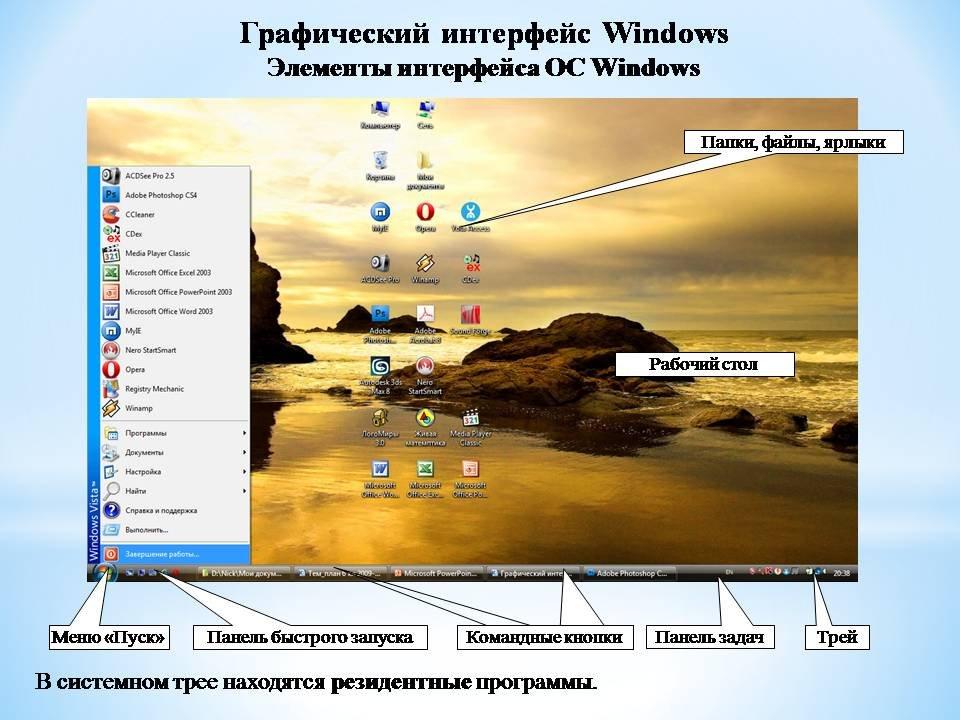
Task: Open Adobe Photoshop CS4 from Start menu
Action: (160, 195)
